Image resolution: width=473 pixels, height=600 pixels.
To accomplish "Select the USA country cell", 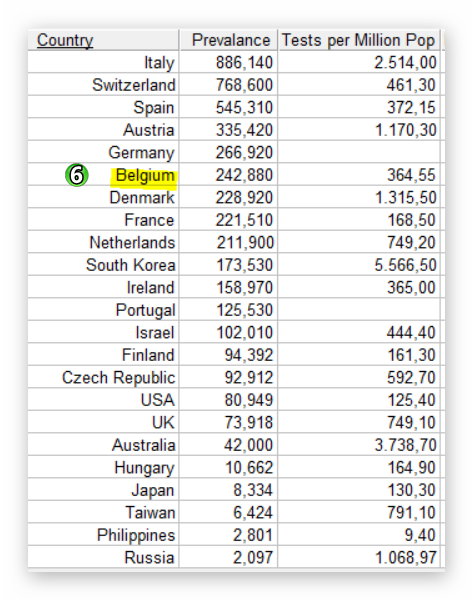I will tap(103, 400).
